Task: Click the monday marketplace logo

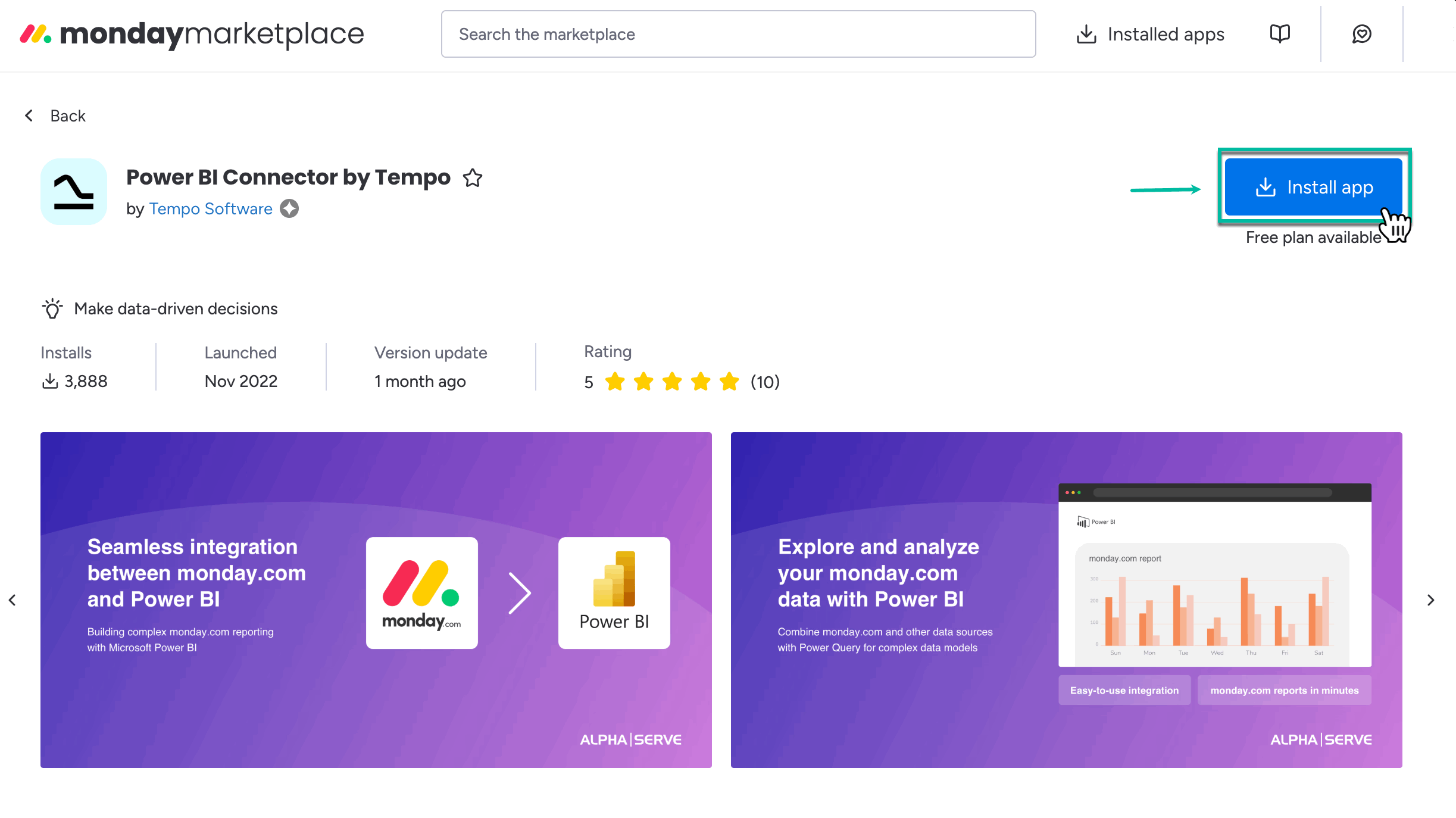Action: [x=192, y=34]
